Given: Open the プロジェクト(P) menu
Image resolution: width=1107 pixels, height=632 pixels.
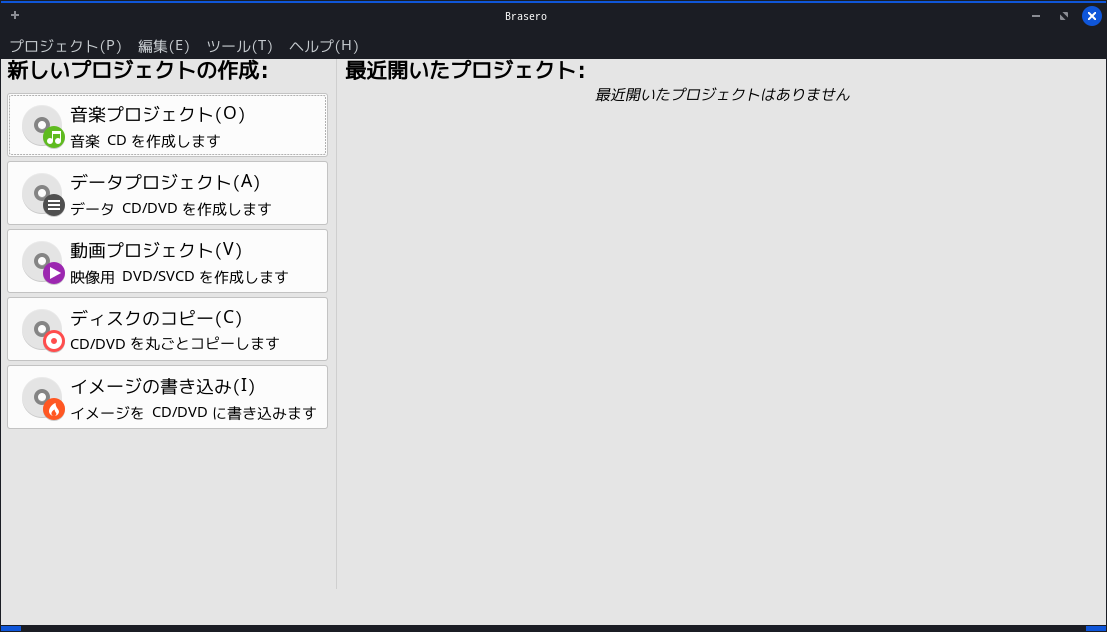Looking at the screenshot, I should coord(66,46).
